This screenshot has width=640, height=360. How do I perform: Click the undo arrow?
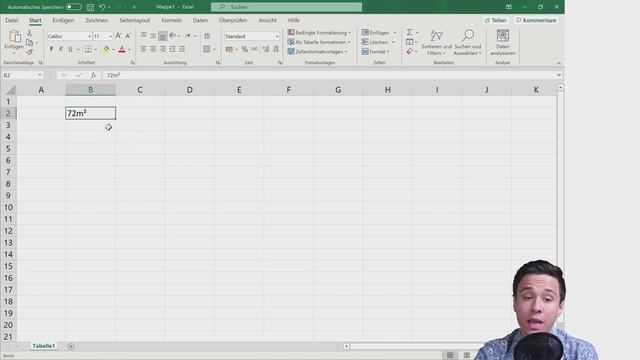pyautogui.click(x=102, y=7)
